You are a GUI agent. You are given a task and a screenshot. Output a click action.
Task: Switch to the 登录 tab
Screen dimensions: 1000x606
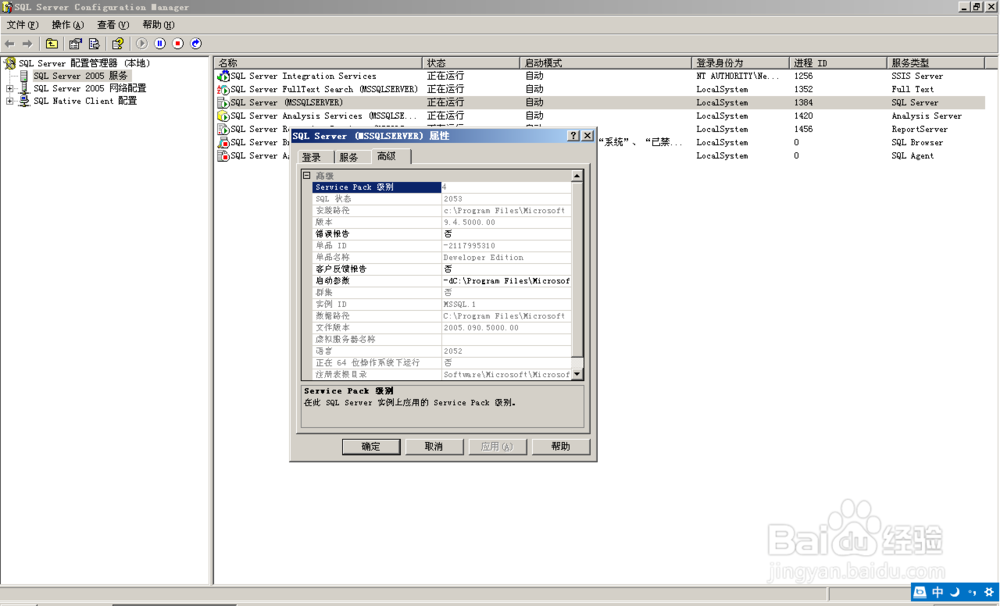pos(313,156)
